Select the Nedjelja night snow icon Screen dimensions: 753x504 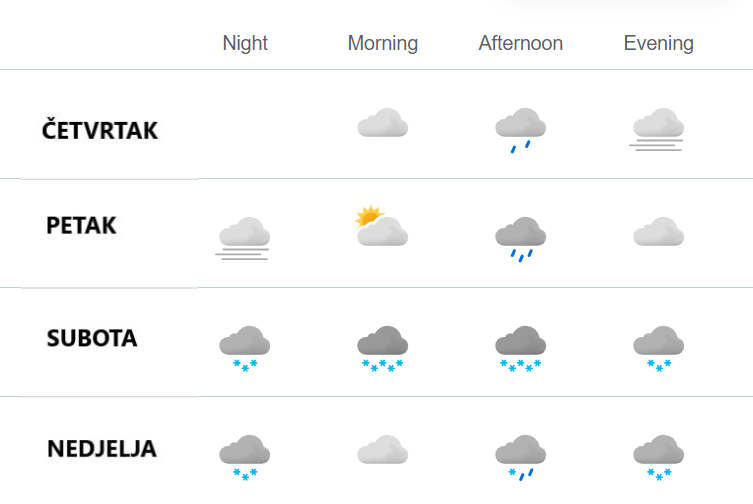(x=245, y=458)
